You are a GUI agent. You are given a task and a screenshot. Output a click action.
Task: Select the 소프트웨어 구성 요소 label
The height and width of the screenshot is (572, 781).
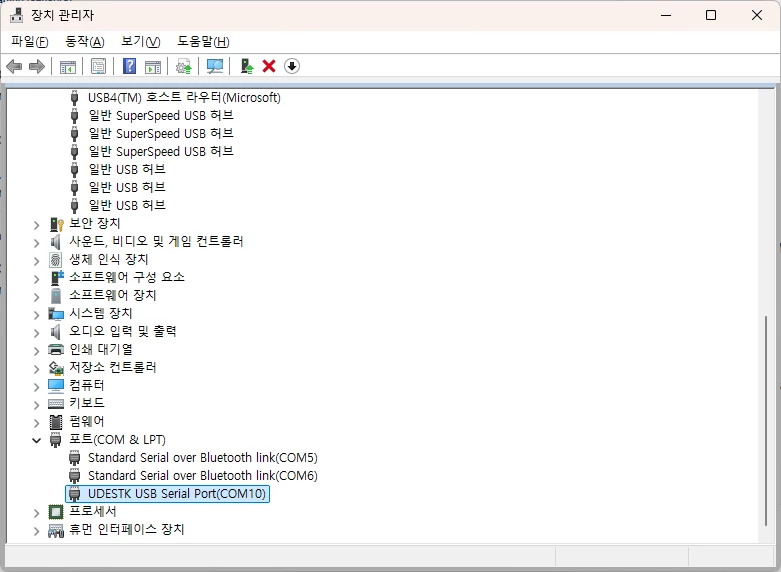click(x=127, y=277)
